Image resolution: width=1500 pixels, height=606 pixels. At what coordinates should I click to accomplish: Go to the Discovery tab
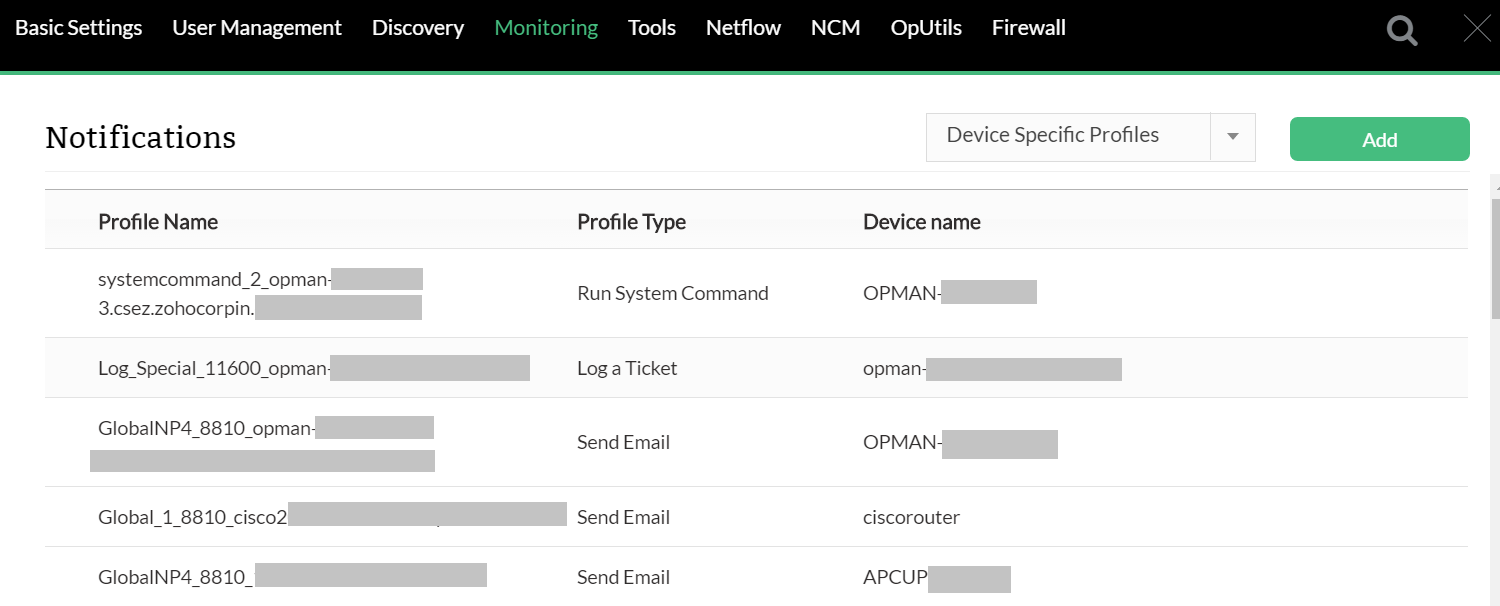coord(418,28)
